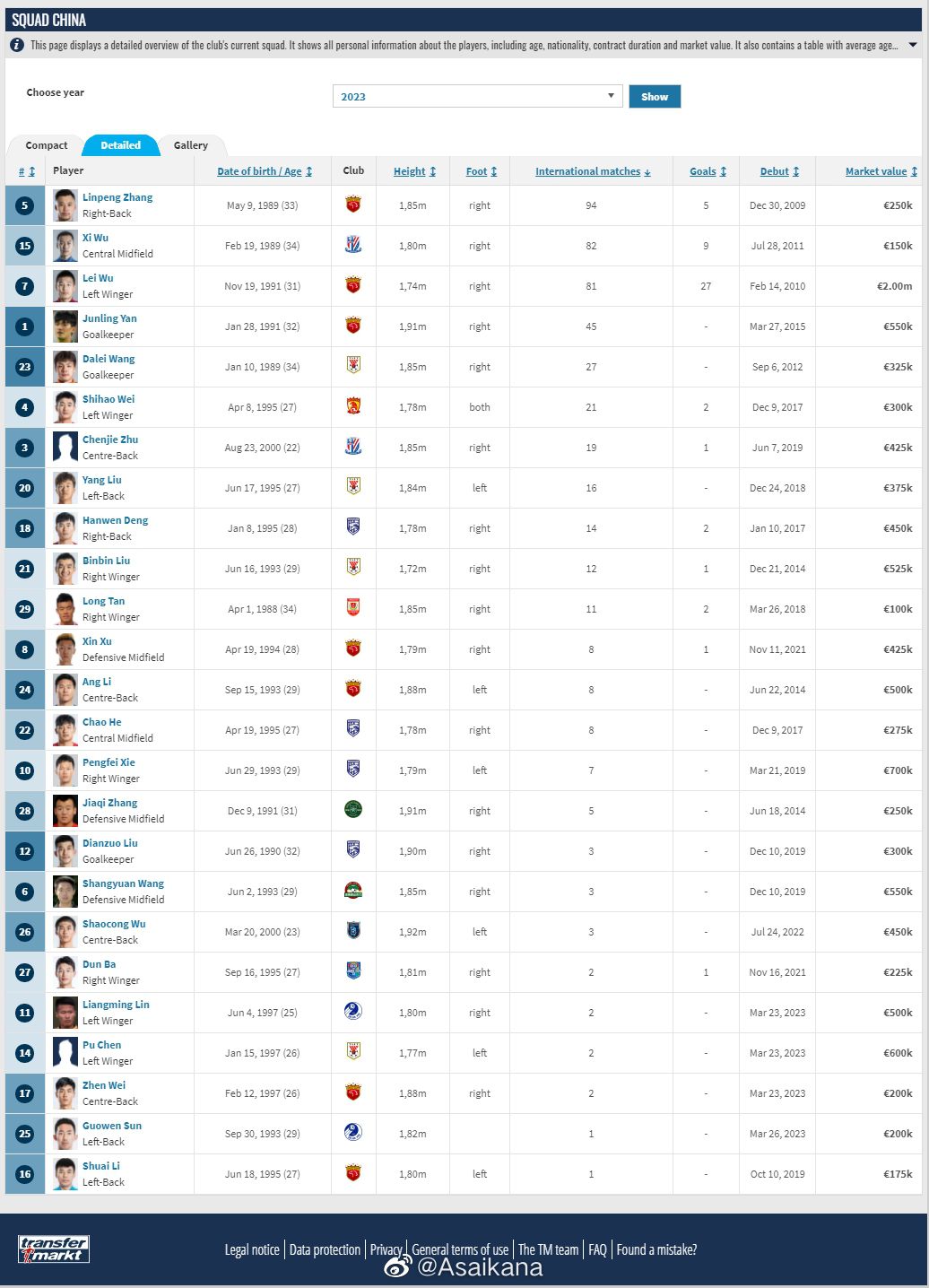Click club crest in Shangyuan Wang's row

point(353,891)
